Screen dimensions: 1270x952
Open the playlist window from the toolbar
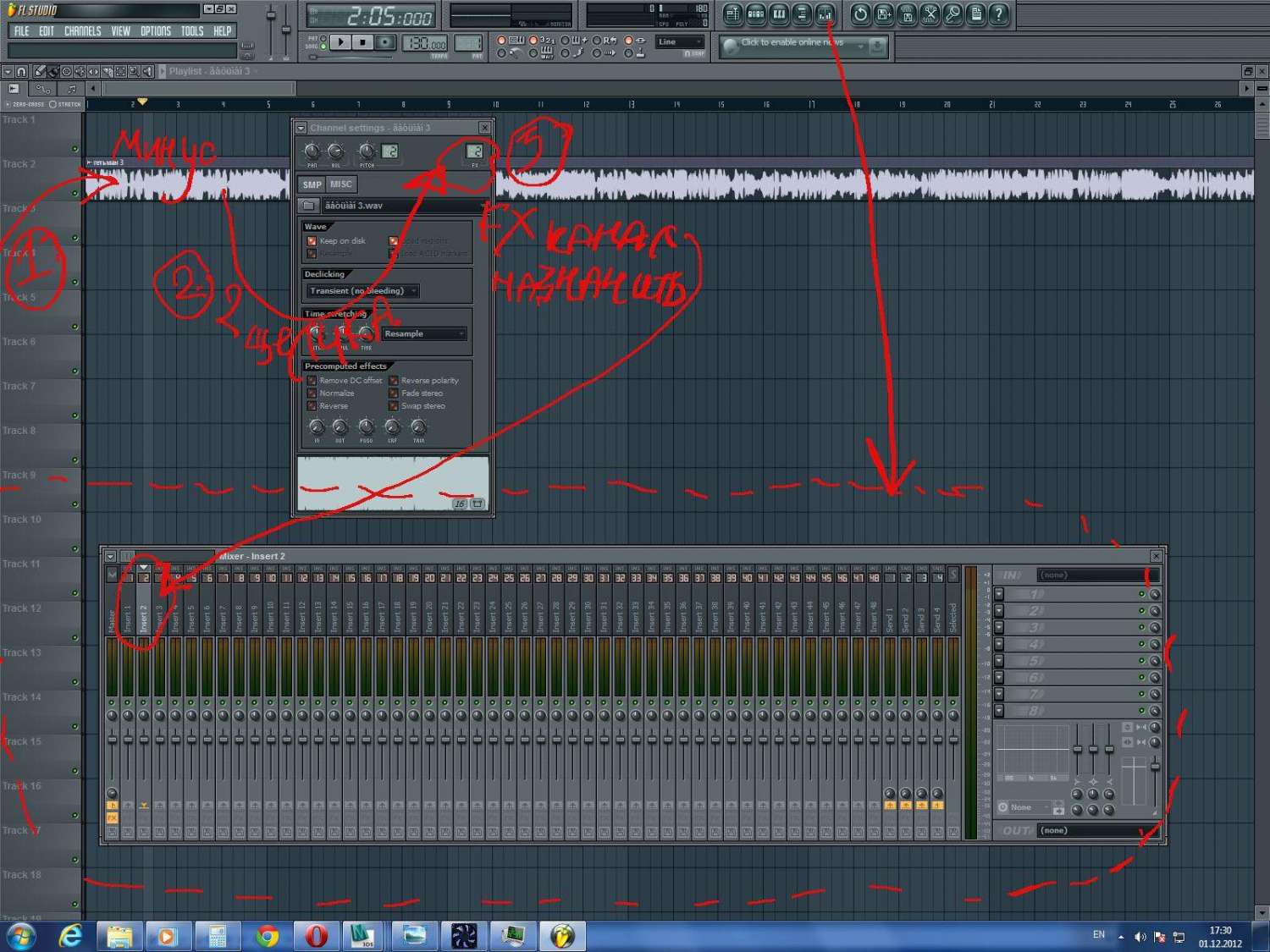point(733,14)
